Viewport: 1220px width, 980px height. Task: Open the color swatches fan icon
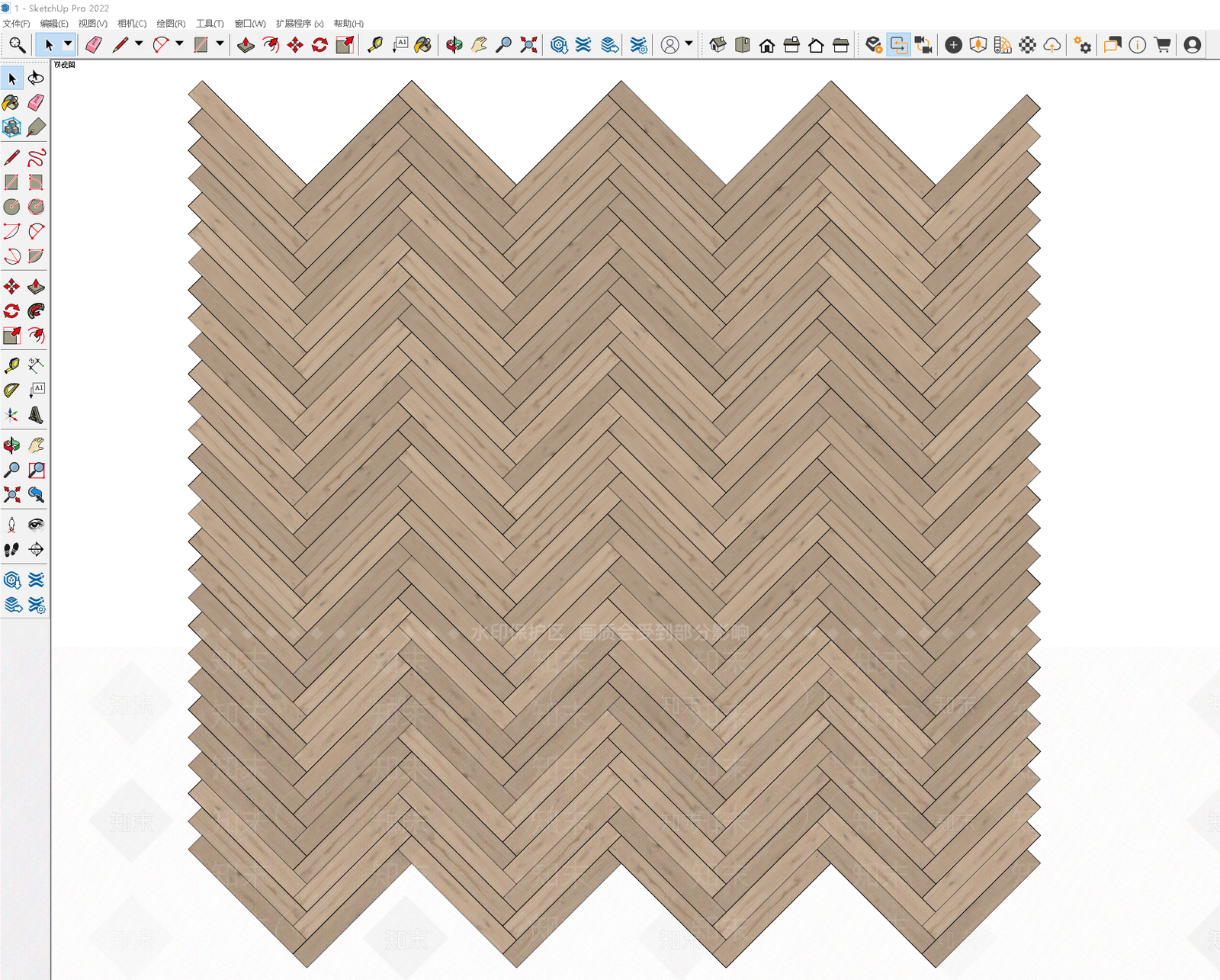click(1003, 45)
